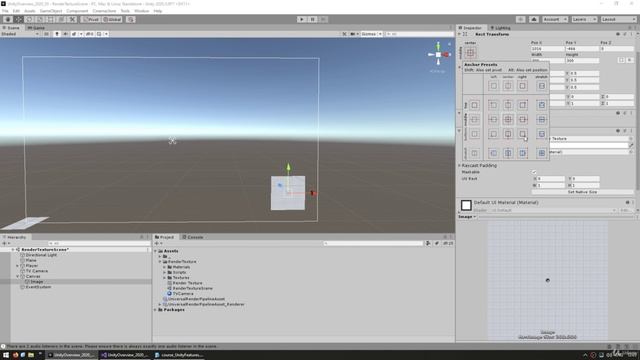Image resolution: width=640 pixels, height=360 pixels.
Task: Click the scene orientation gizmo
Action: click(438, 54)
